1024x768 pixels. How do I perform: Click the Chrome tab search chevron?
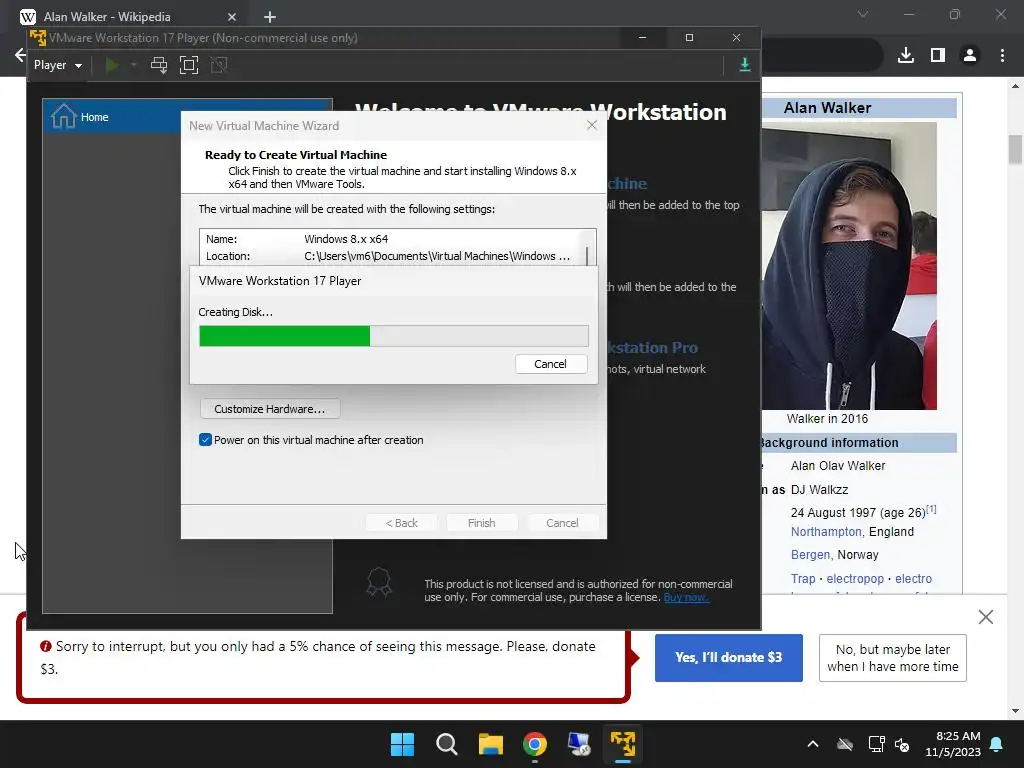863,14
